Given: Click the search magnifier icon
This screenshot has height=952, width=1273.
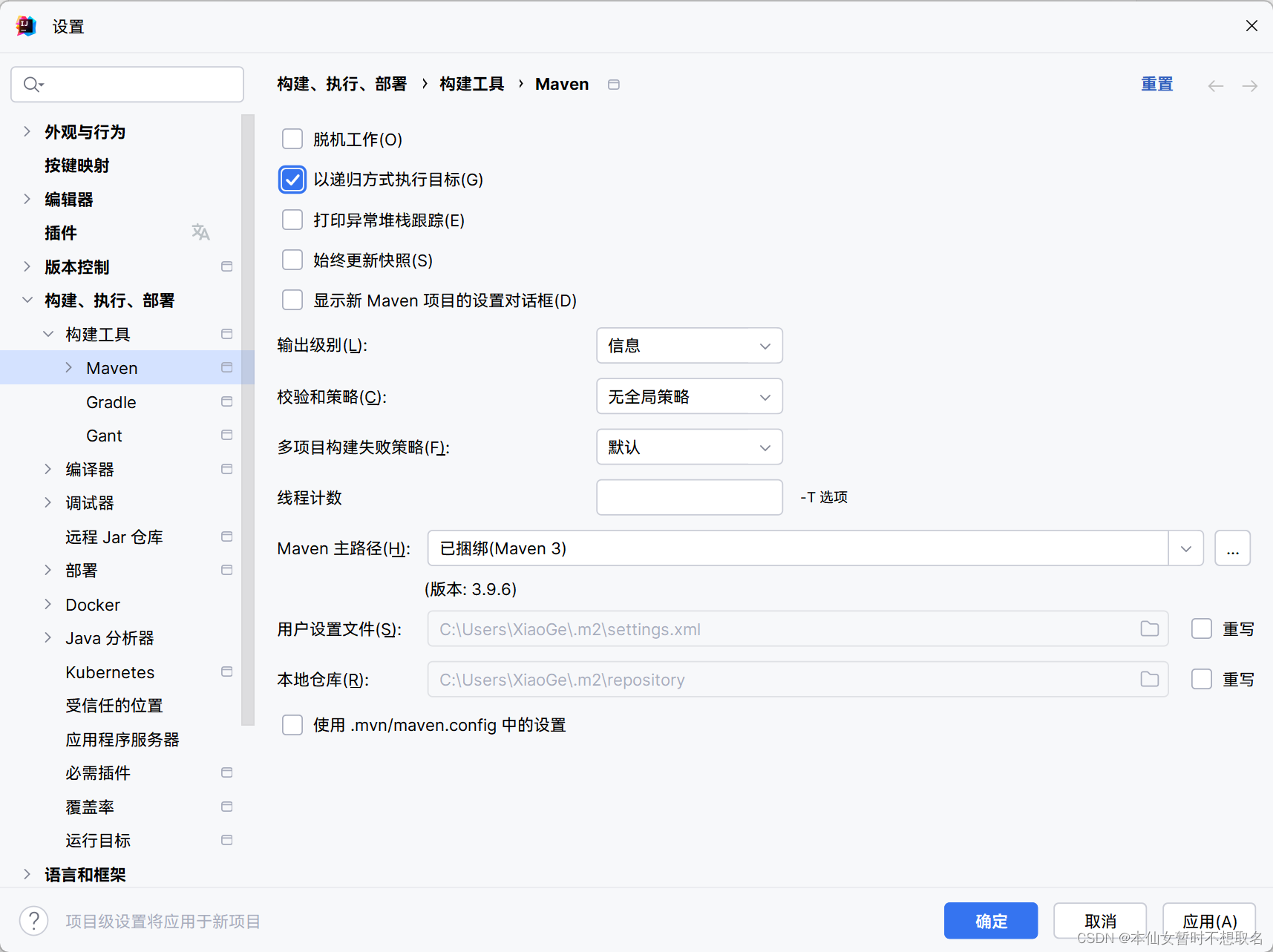Looking at the screenshot, I should tap(33, 85).
